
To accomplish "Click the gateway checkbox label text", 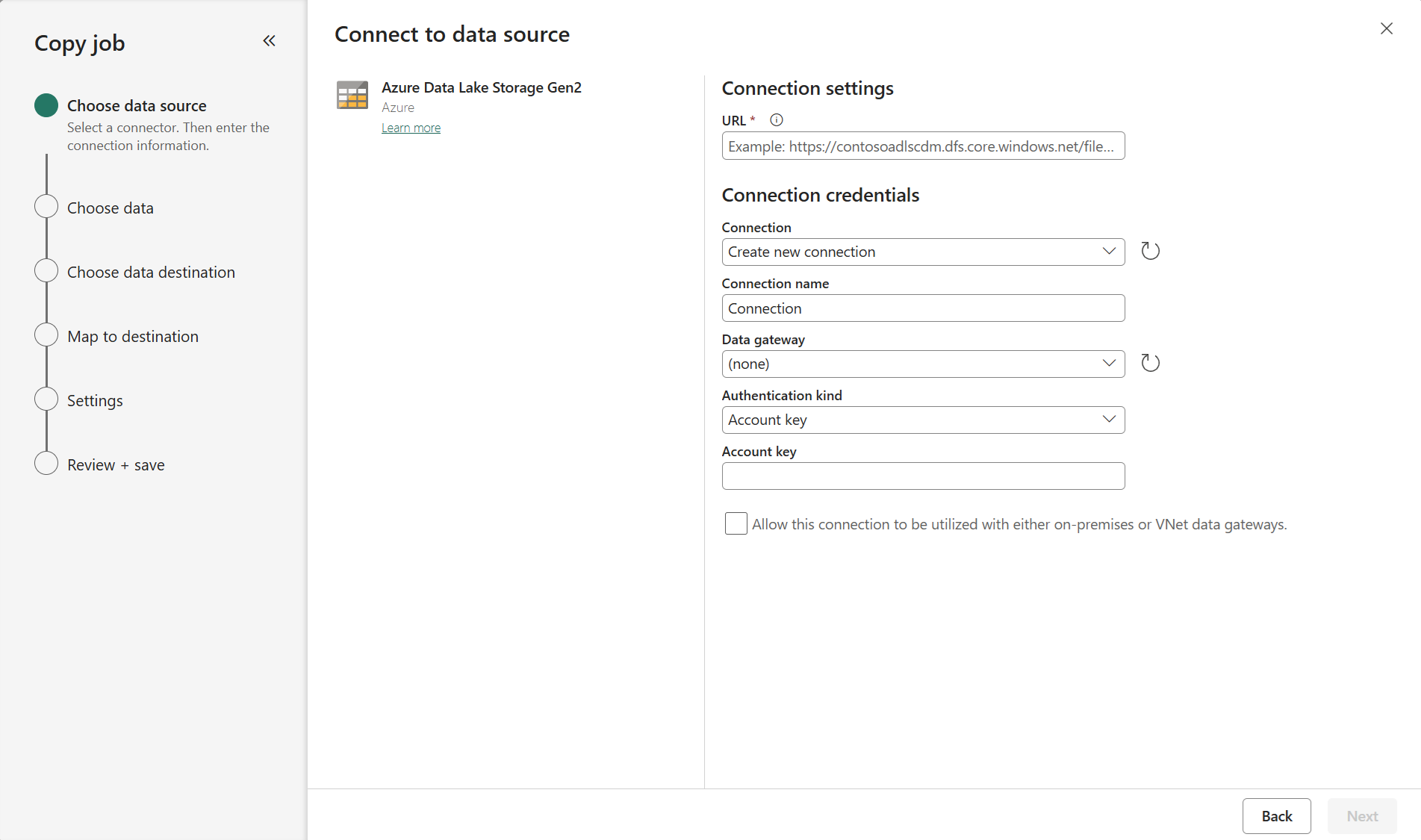I will pyautogui.click(x=1019, y=524).
